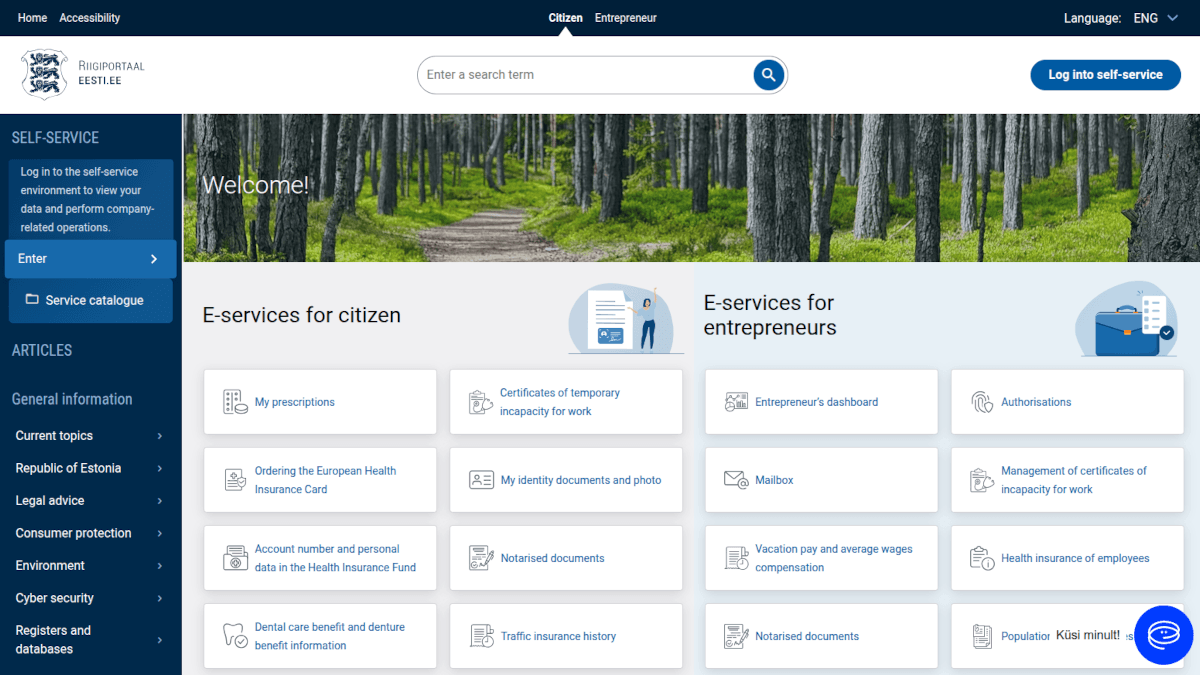Click the Riigiportaal eesti.ee logo text
The image size is (1200, 675).
[111, 73]
